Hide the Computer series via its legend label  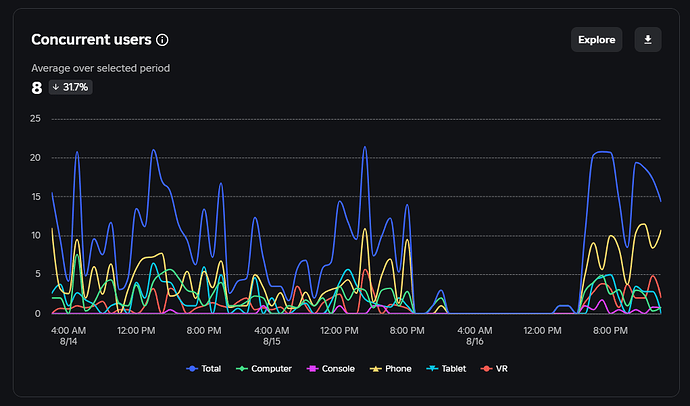pos(271,369)
